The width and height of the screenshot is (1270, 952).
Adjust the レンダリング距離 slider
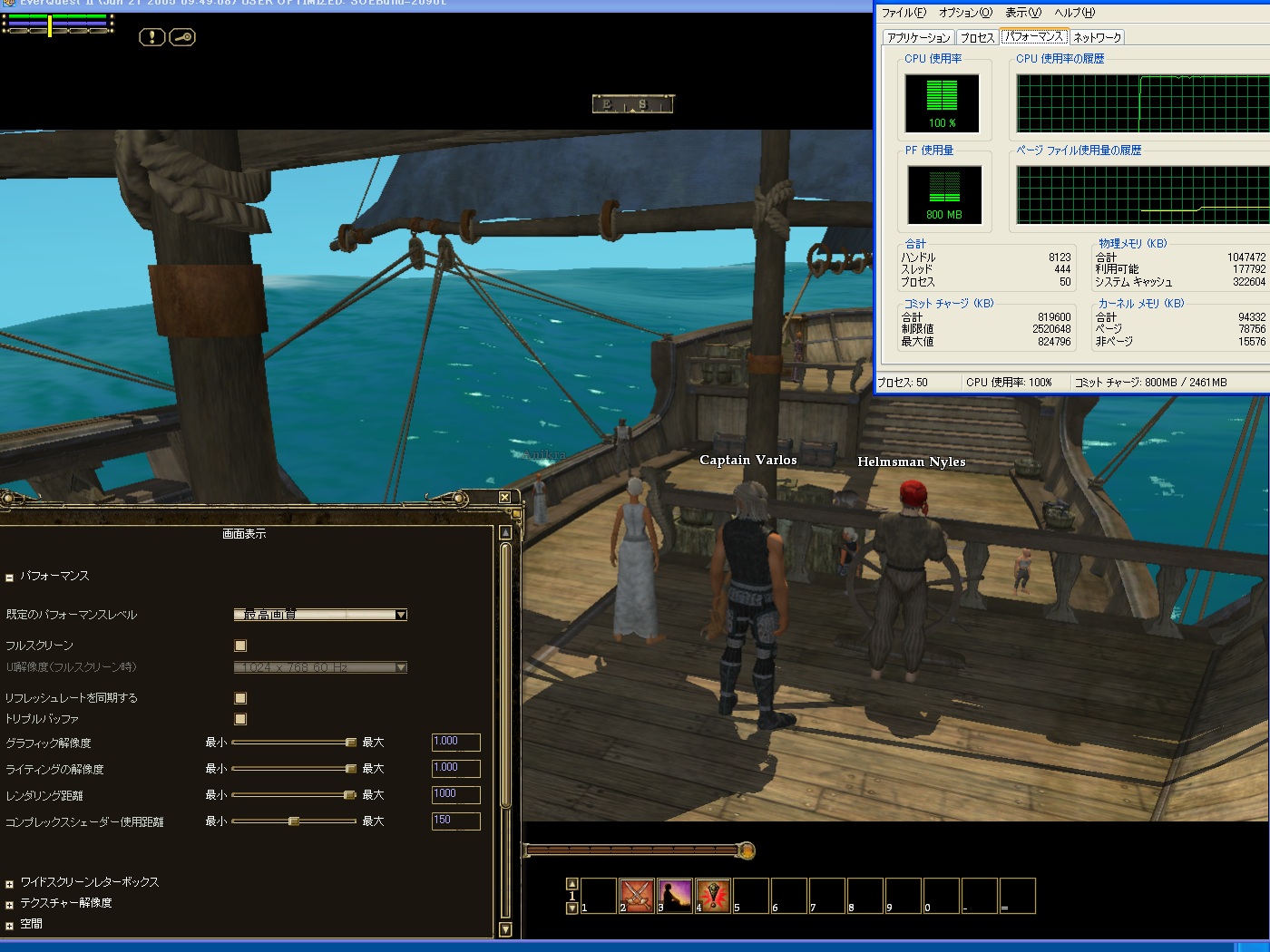[294, 795]
